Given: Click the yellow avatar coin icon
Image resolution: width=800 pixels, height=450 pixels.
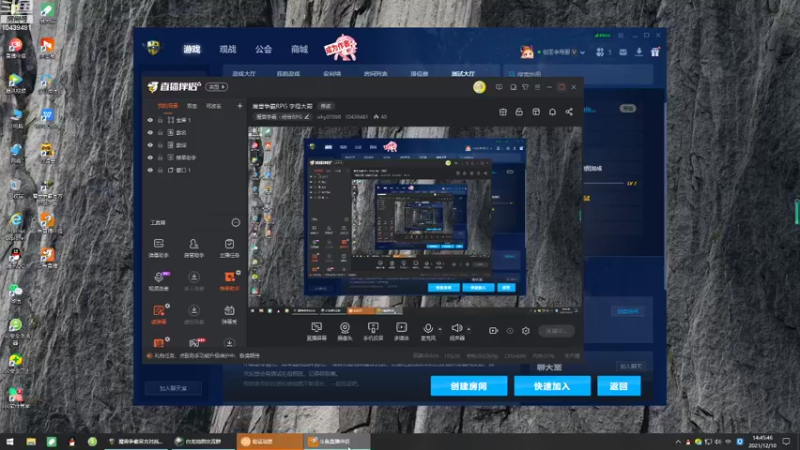Looking at the screenshot, I should coord(479,87).
